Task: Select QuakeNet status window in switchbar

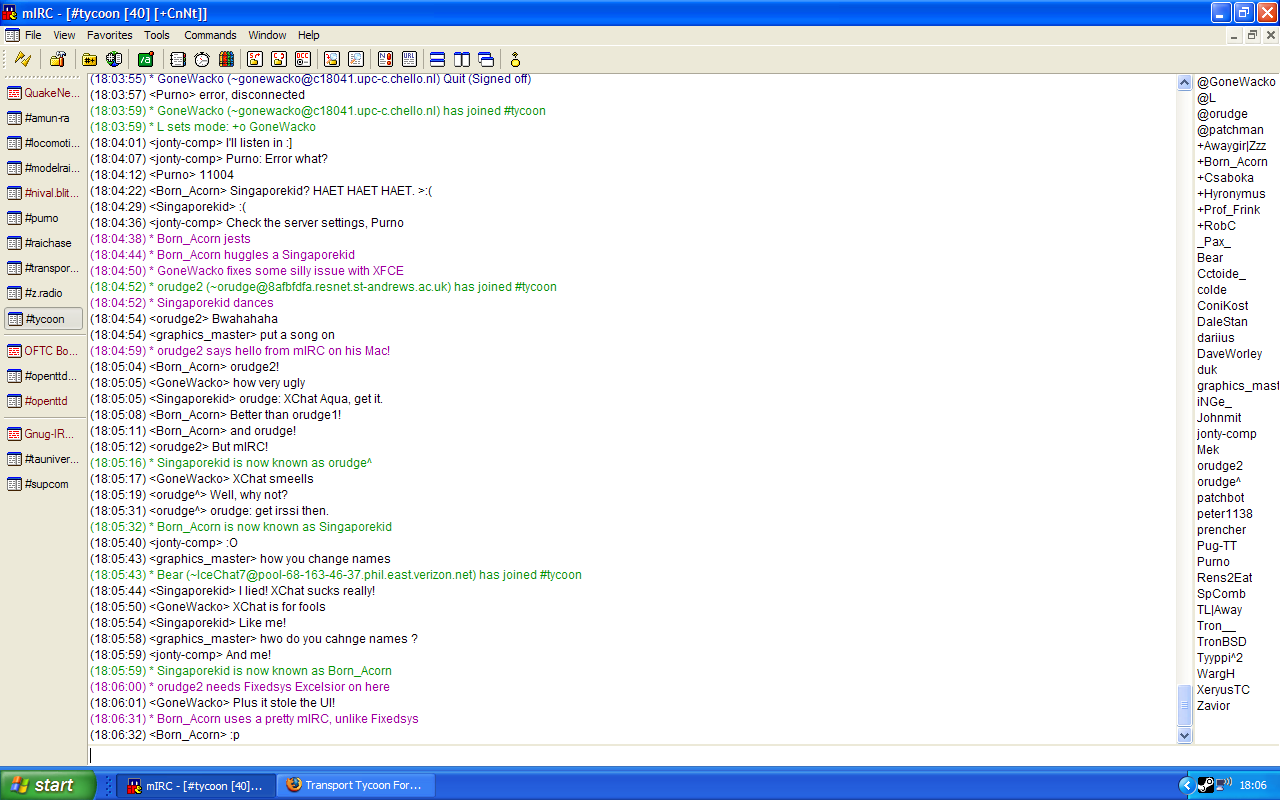Action: tap(44, 93)
